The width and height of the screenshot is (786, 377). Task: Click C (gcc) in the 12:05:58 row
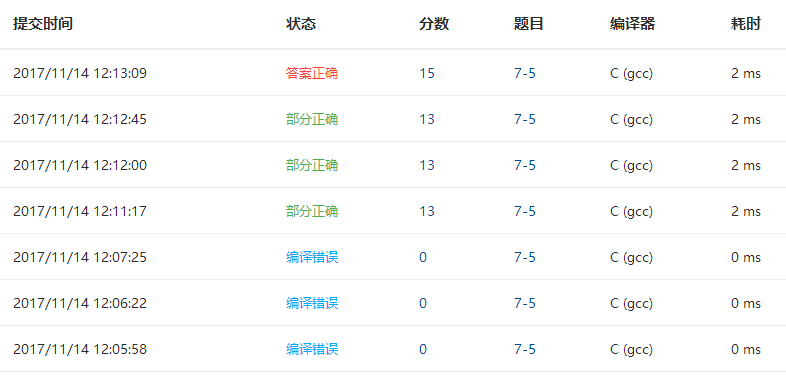[632, 349]
